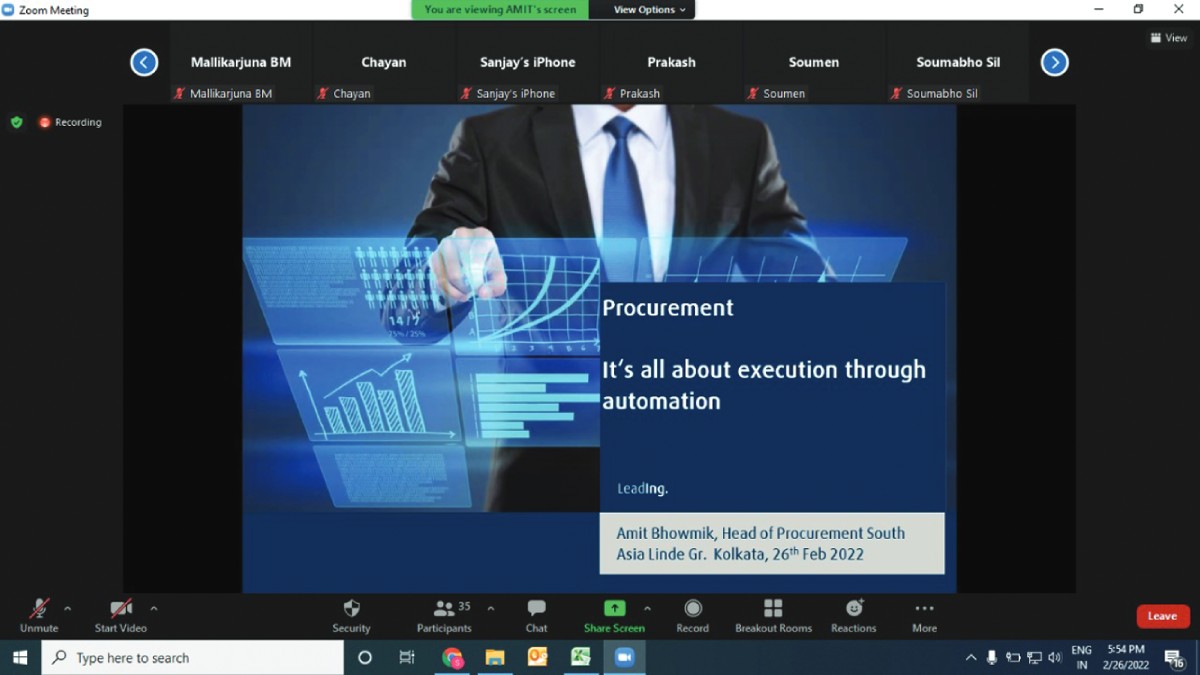Open View Options dropdown
This screenshot has height=675, width=1200.
point(650,10)
